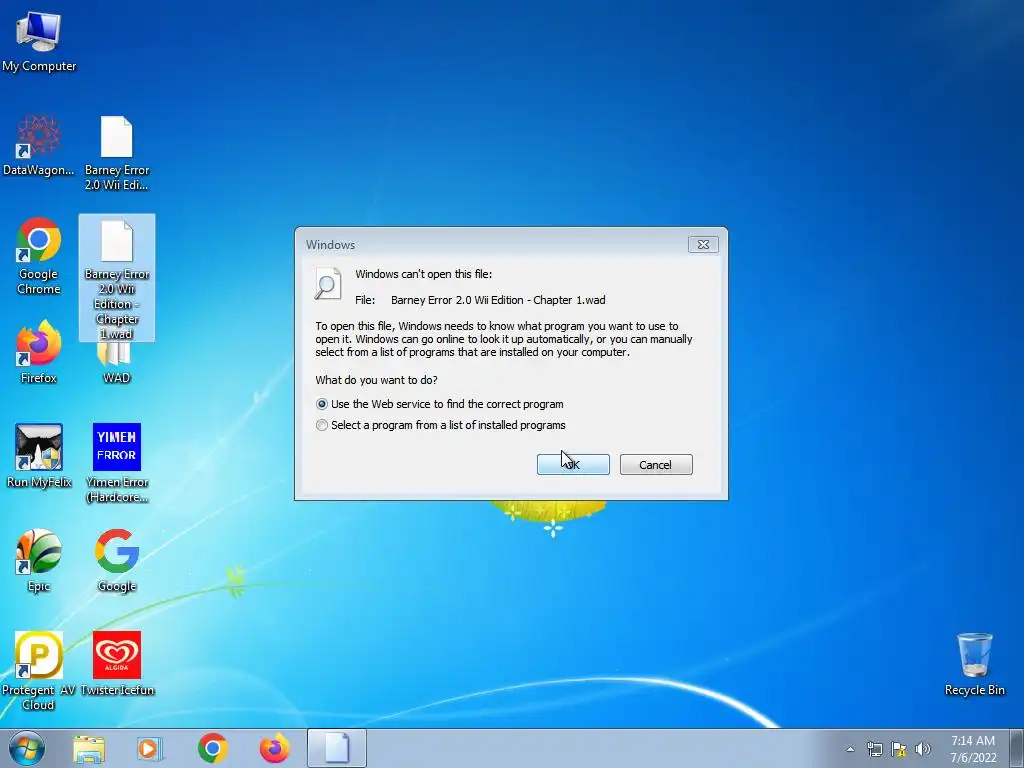This screenshot has width=1024, height=768.
Task: Select the Yimen Error (Hardcore) icon
Action: [117, 463]
